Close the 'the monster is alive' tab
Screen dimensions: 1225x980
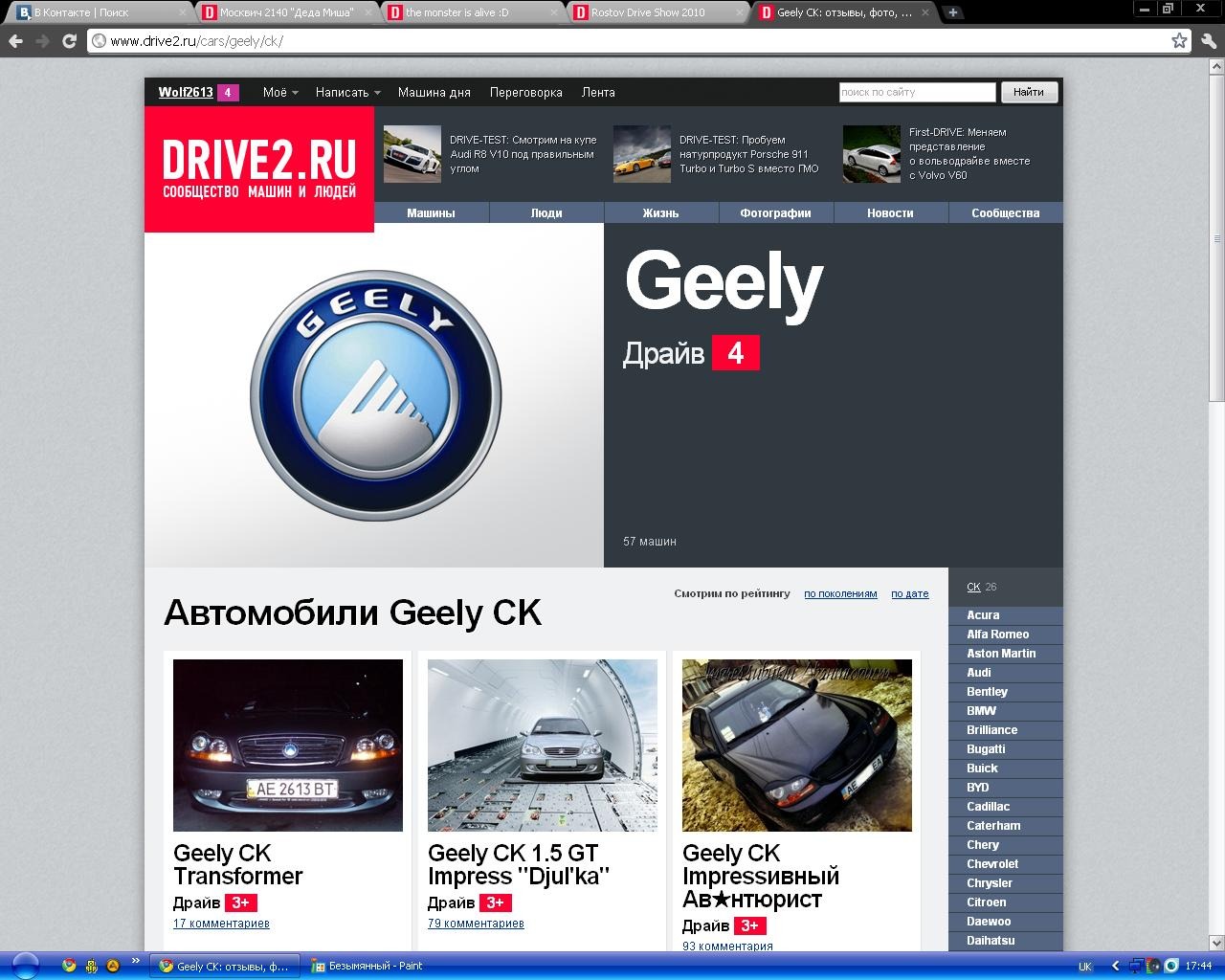click(553, 13)
